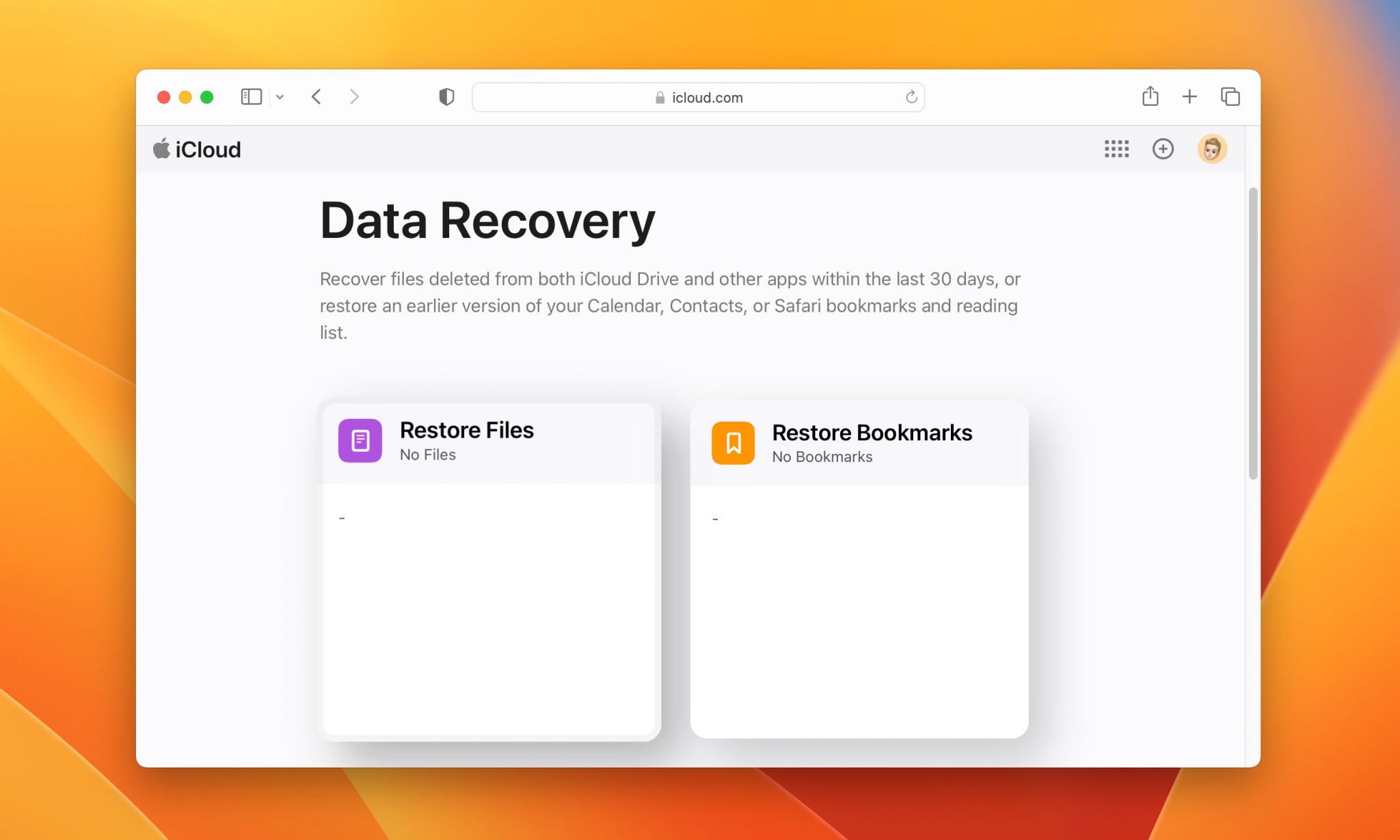Screen dimensions: 1400x840
Task: Open the sidebar options chevron
Action: pyautogui.click(x=280, y=96)
